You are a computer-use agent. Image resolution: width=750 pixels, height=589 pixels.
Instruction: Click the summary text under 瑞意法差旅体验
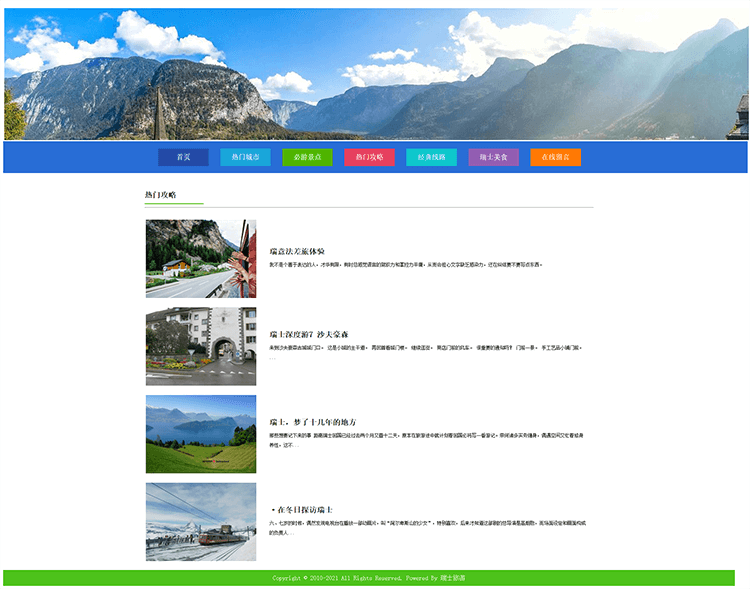point(406,265)
